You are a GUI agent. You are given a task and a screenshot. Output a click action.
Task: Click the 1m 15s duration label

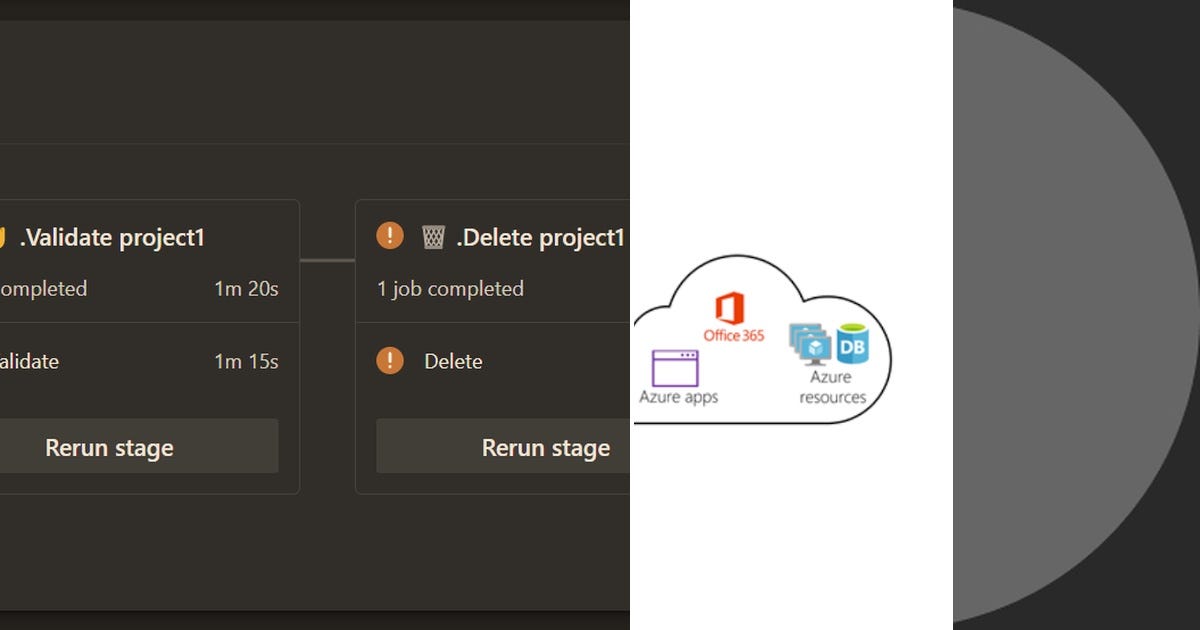tap(244, 361)
